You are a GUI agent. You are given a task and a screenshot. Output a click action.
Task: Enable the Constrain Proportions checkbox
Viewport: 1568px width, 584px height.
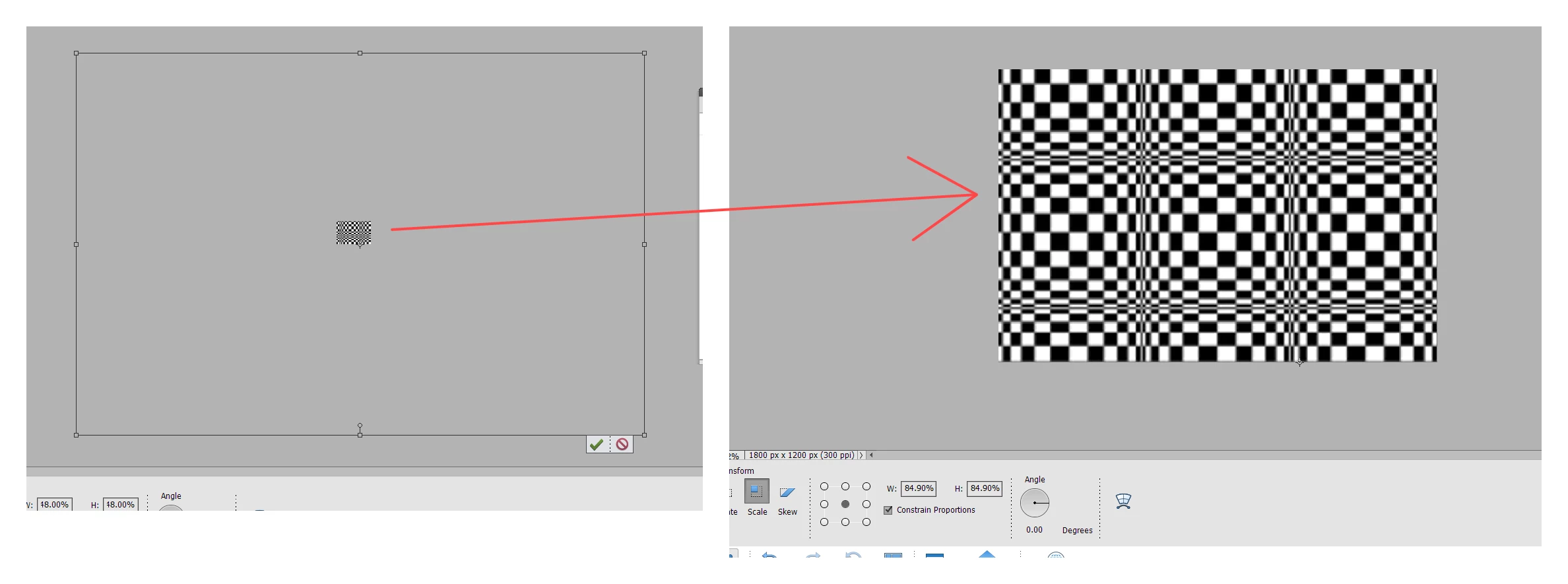point(888,510)
